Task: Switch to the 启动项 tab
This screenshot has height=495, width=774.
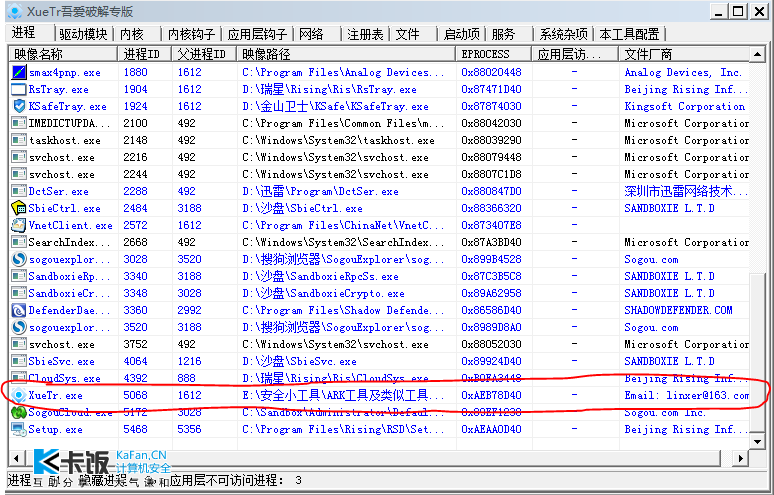Action: 462,34
